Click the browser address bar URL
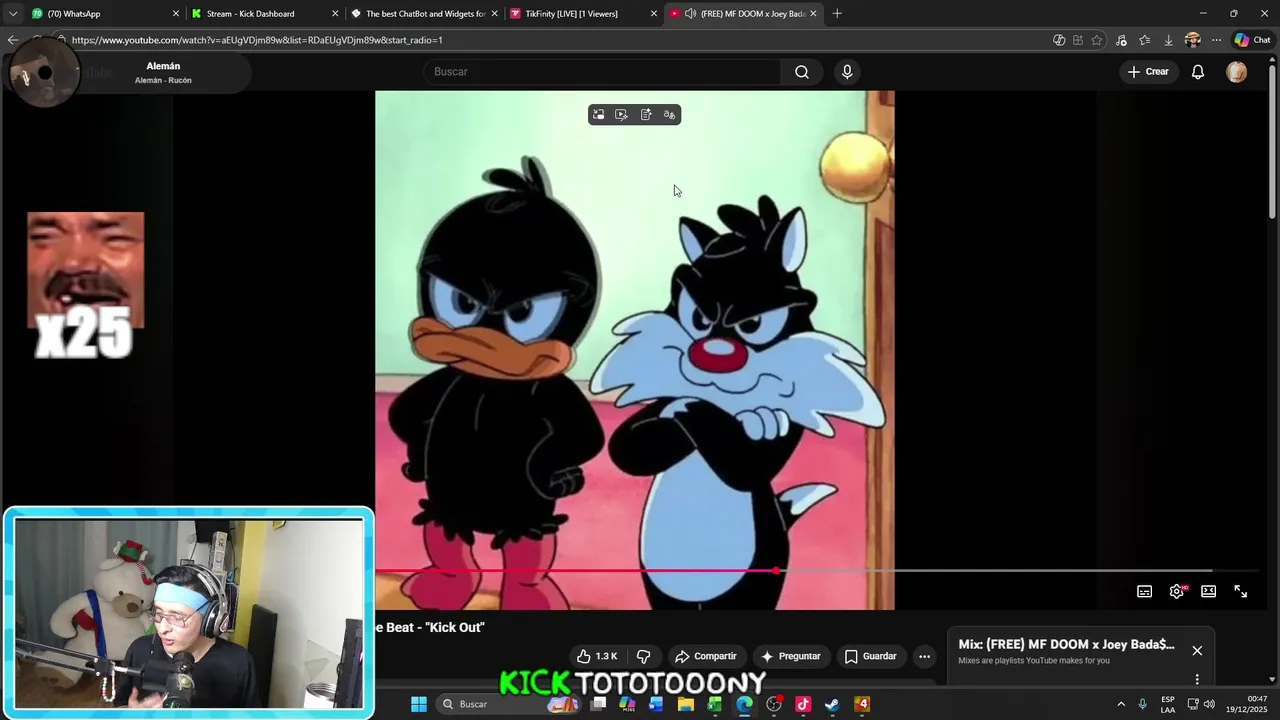This screenshot has width=1280, height=720. pyautogui.click(x=257, y=40)
